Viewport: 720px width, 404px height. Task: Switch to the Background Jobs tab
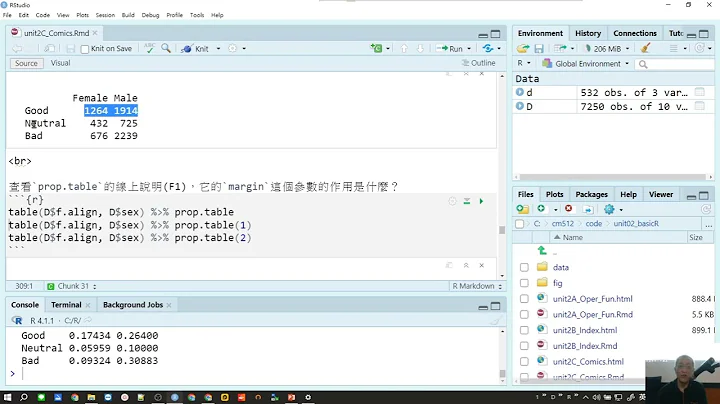[133, 305]
